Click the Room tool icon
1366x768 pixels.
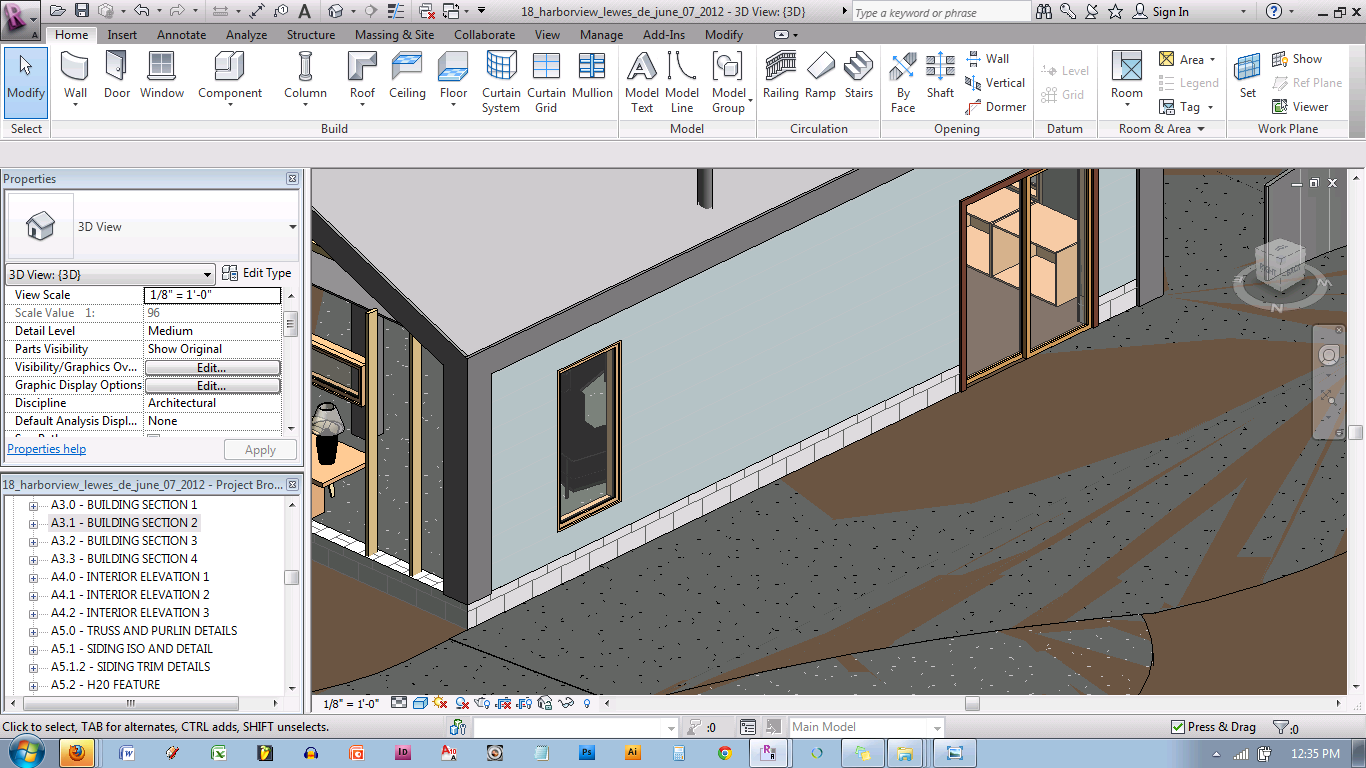1127,75
